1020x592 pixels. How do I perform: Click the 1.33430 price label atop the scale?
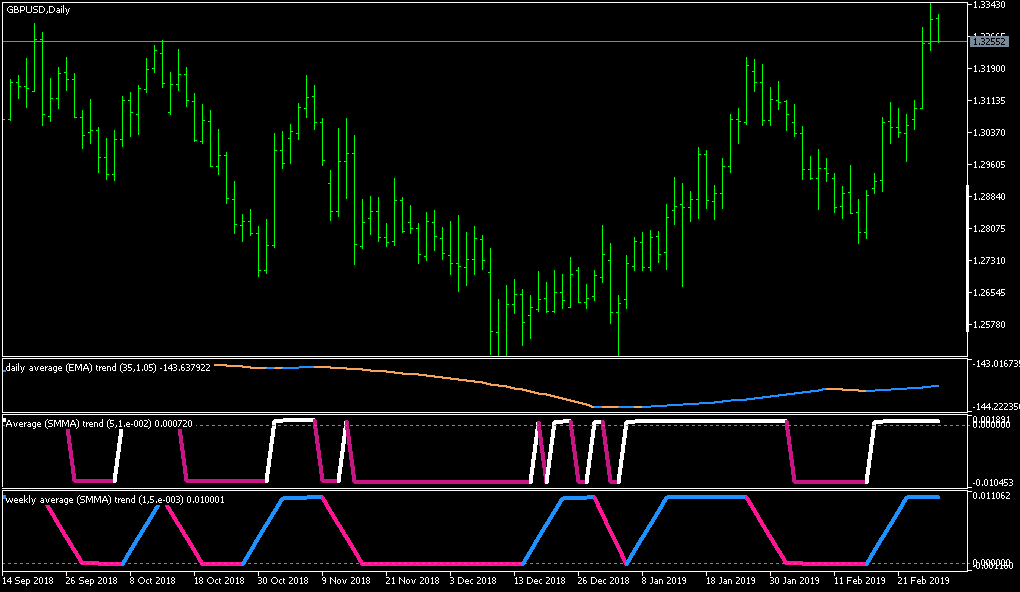987,5
